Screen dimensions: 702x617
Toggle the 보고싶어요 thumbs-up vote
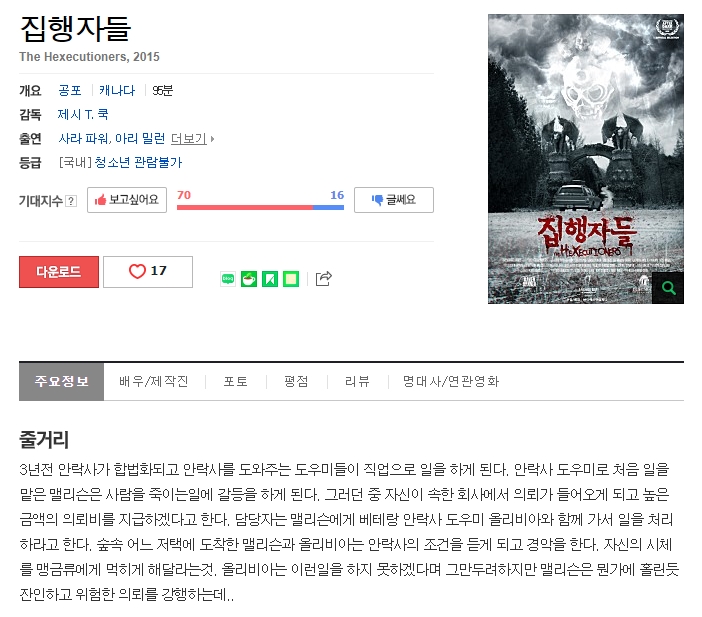point(127,200)
